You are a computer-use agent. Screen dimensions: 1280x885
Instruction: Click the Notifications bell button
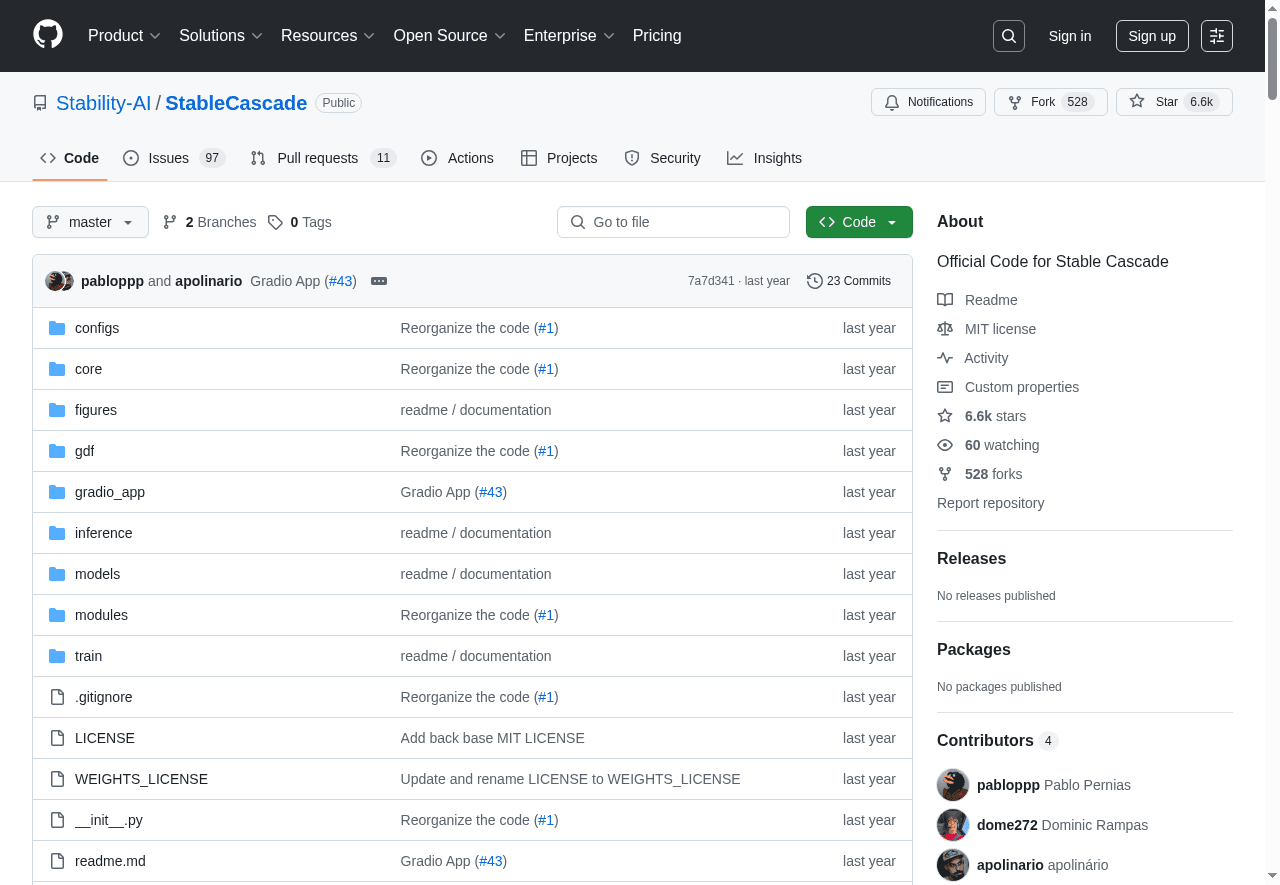click(928, 102)
